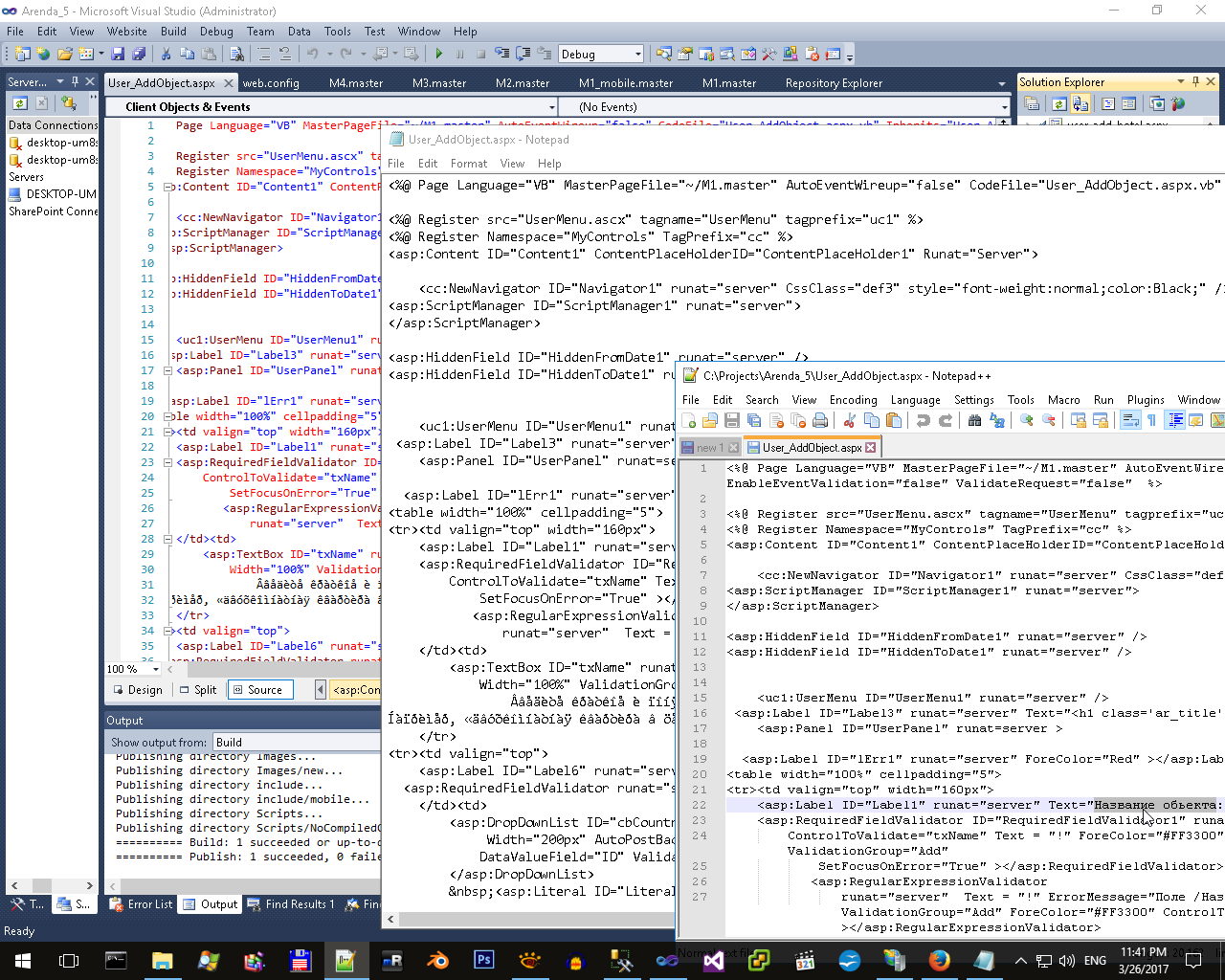
Task: Click Find binoculars icon in Notepad++ toolbar
Action: click(975, 420)
